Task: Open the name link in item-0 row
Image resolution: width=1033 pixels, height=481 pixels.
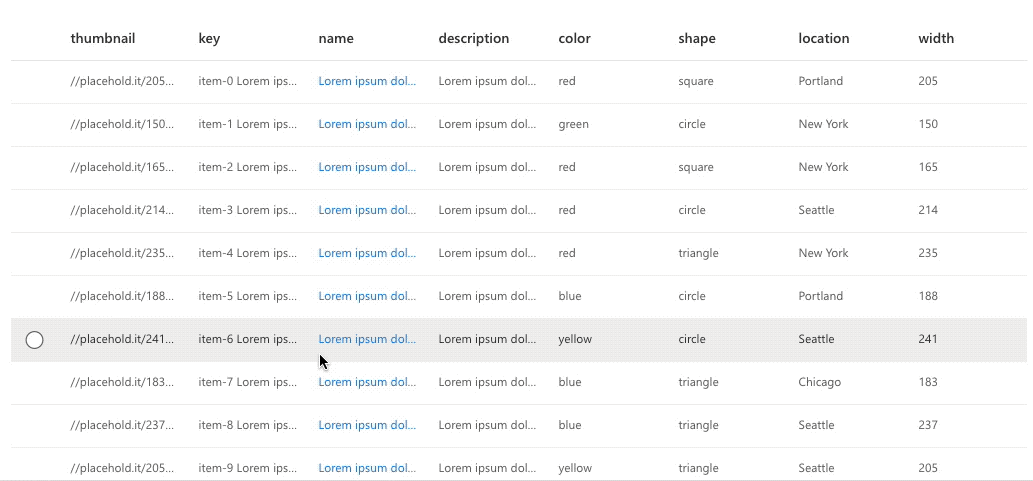Action: (367, 81)
